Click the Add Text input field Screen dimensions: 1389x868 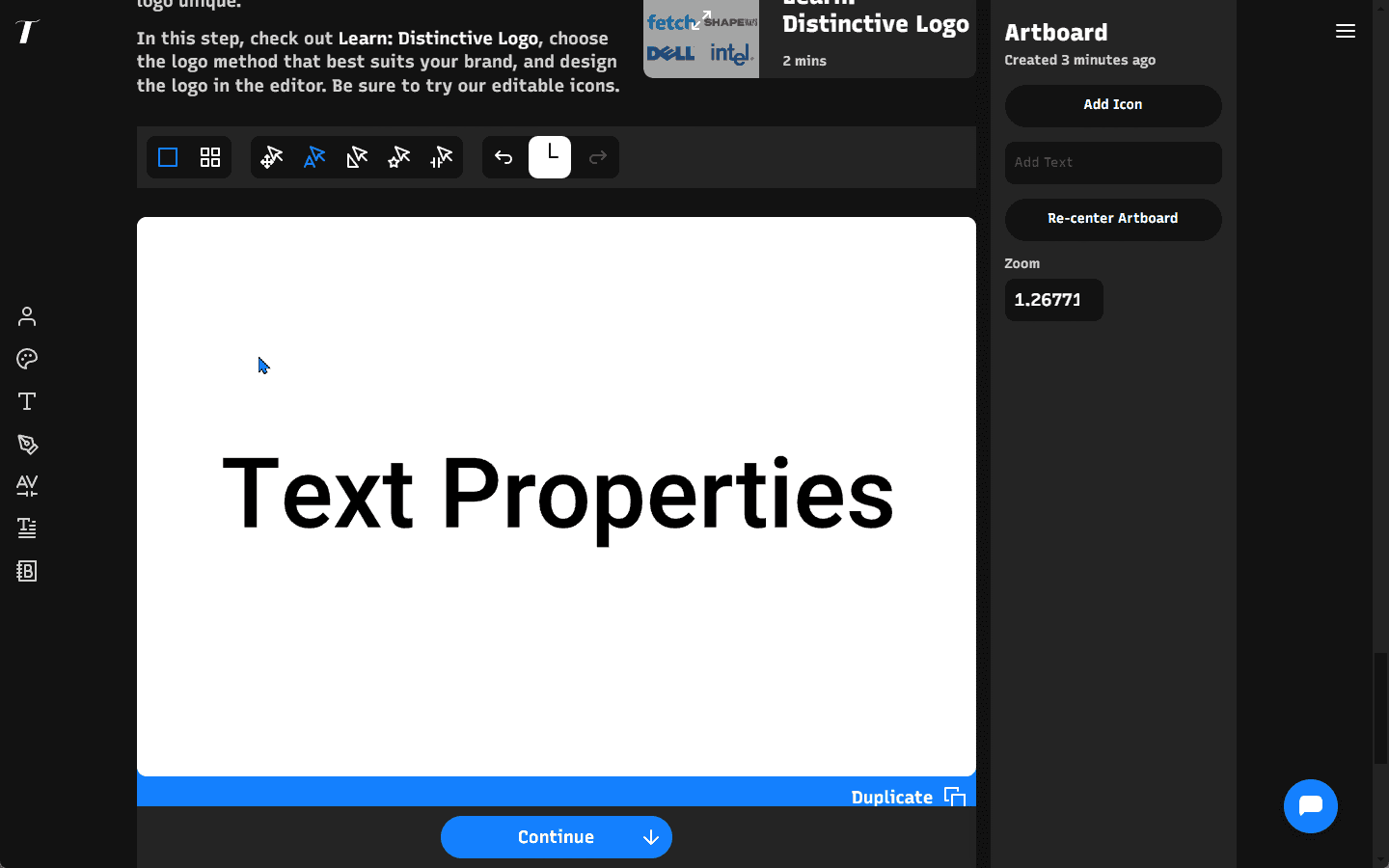click(1113, 162)
